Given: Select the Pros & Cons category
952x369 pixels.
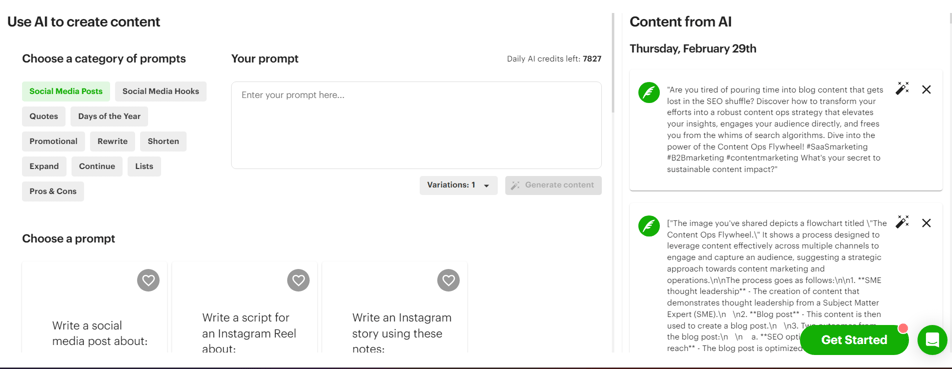Looking at the screenshot, I should (53, 191).
